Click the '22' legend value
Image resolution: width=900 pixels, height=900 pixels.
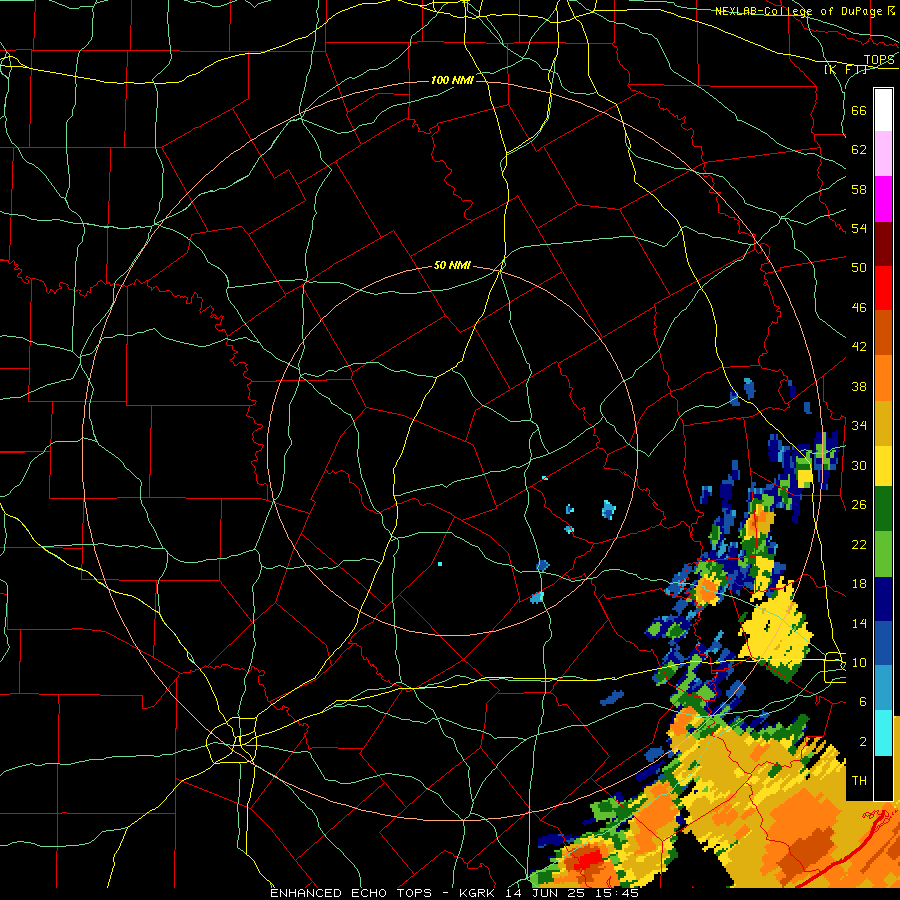tap(859, 544)
